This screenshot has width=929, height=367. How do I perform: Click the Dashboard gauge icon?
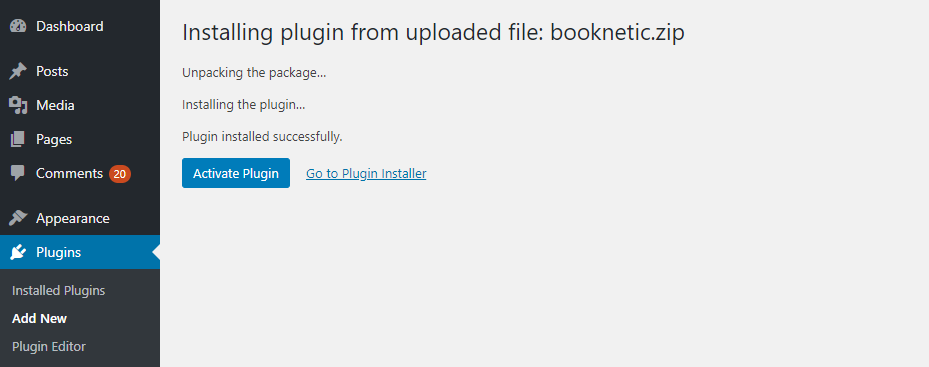(18, 26)
